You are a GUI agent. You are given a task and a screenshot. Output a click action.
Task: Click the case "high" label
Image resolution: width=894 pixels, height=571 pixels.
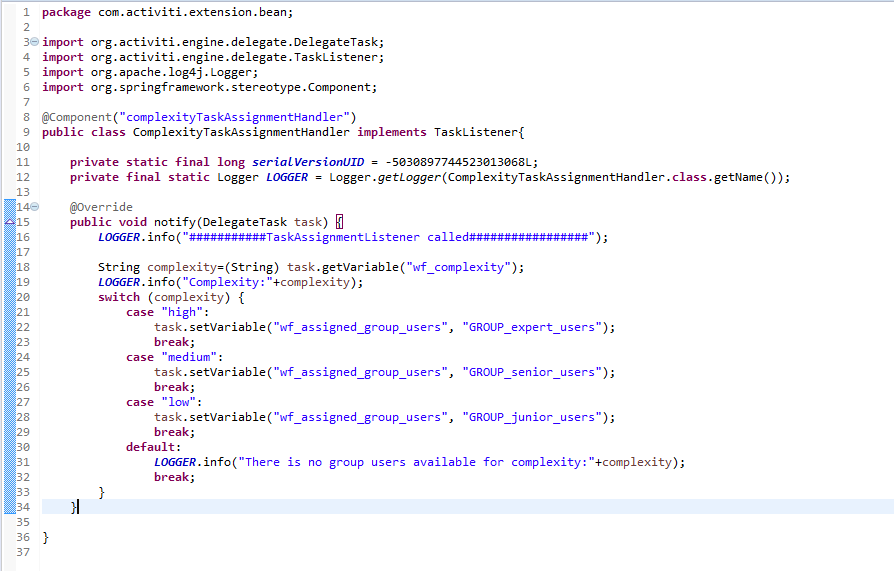[x=168, y=312]
